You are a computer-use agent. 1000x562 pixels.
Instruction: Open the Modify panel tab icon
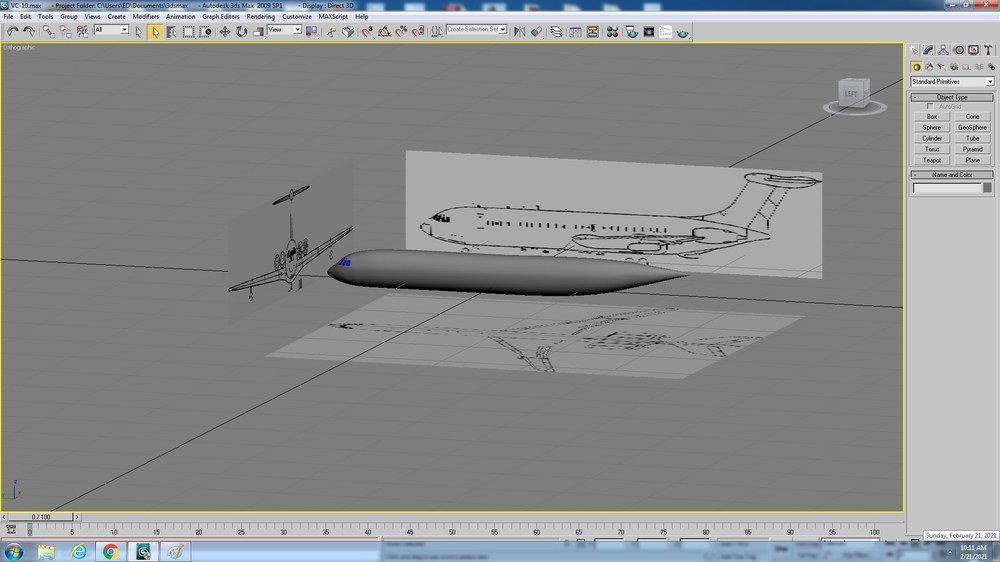[x=929, y=50]
